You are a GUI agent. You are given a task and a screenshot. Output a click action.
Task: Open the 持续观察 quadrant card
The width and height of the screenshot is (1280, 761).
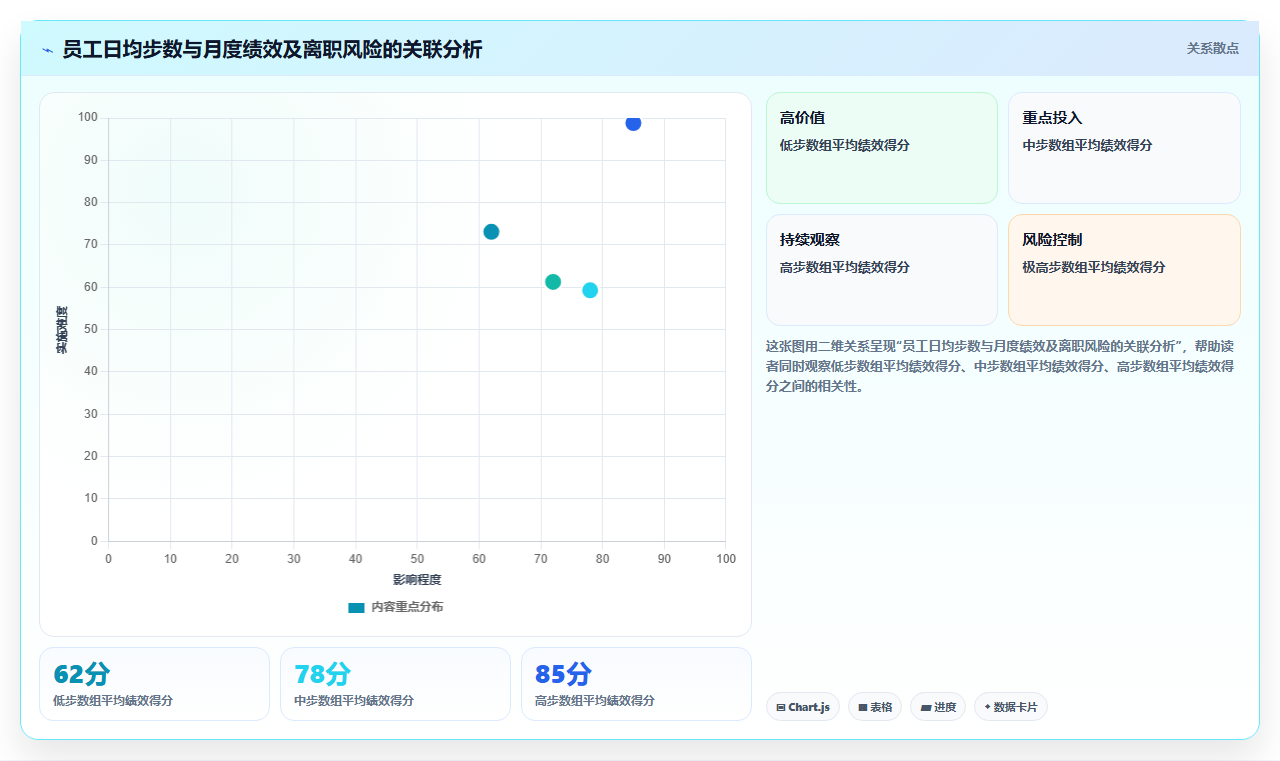click(x=882, y=270)
